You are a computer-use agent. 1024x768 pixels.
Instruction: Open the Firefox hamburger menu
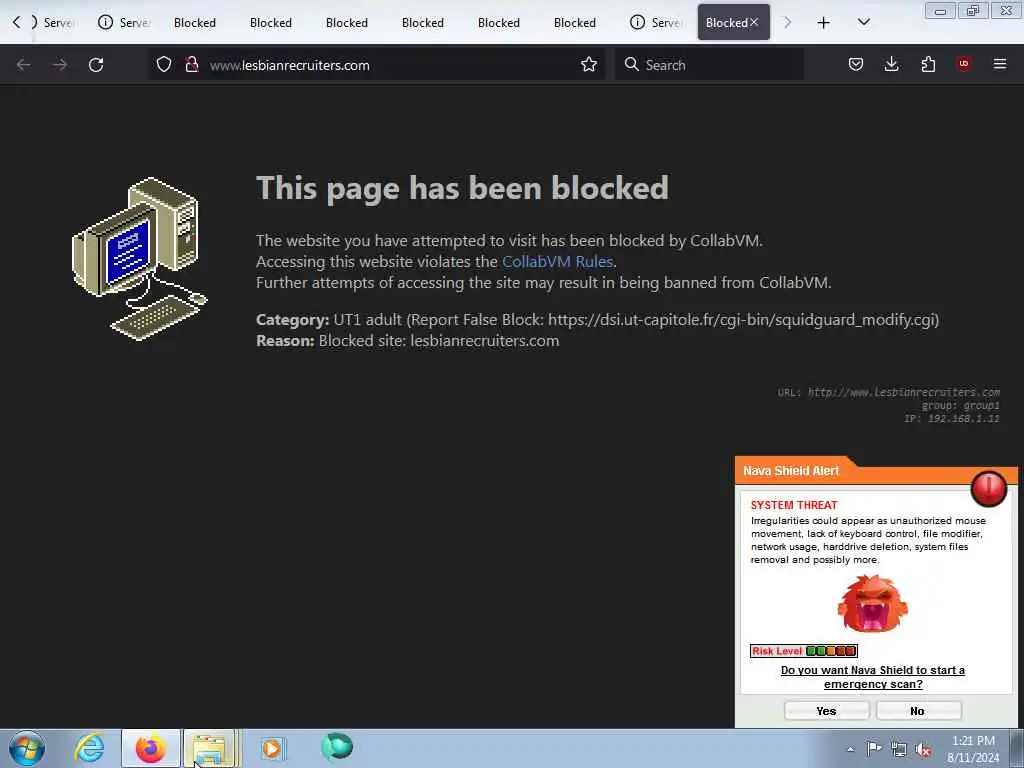999,64
